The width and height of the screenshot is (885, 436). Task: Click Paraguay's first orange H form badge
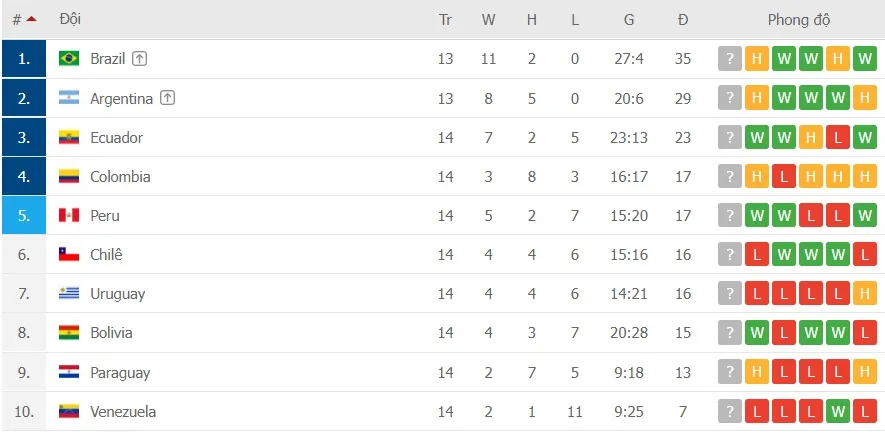pyautogui.click(x=757, y=372)
